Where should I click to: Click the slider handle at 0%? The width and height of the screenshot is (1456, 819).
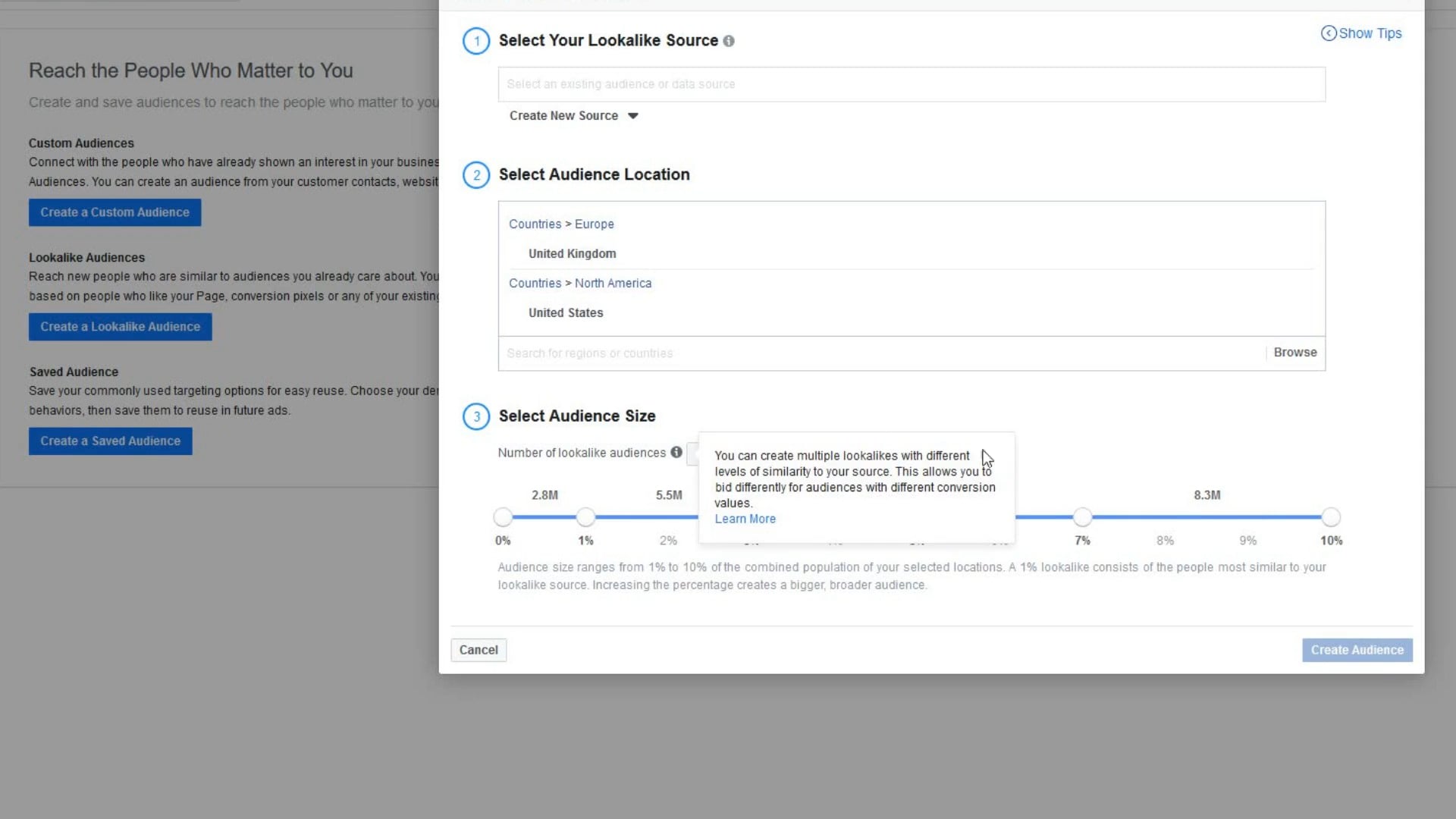pyautogui.click(x=503, y=517)
